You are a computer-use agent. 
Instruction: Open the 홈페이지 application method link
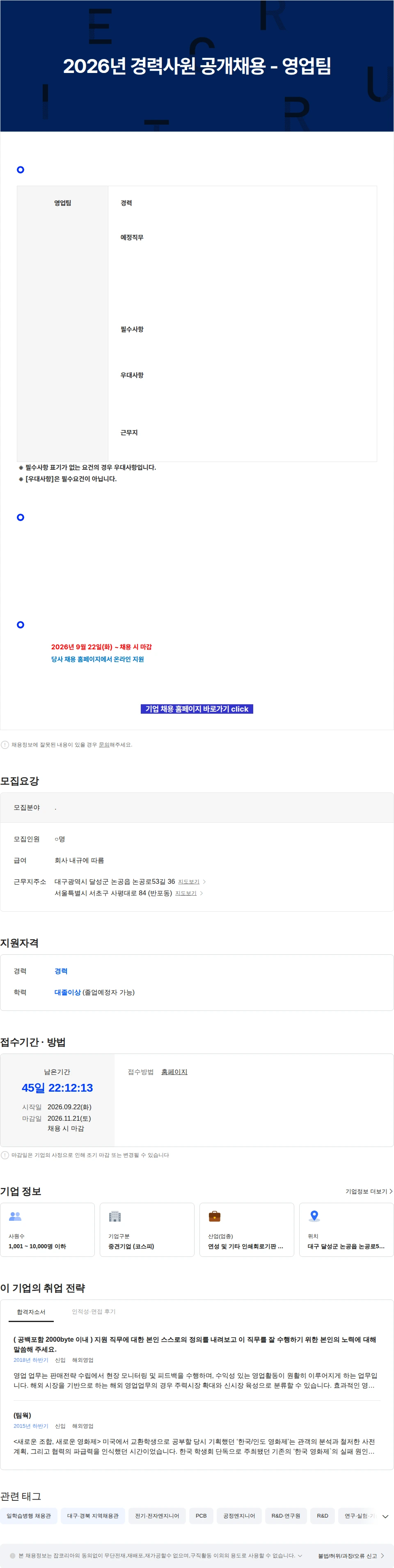click(174, 1071)
